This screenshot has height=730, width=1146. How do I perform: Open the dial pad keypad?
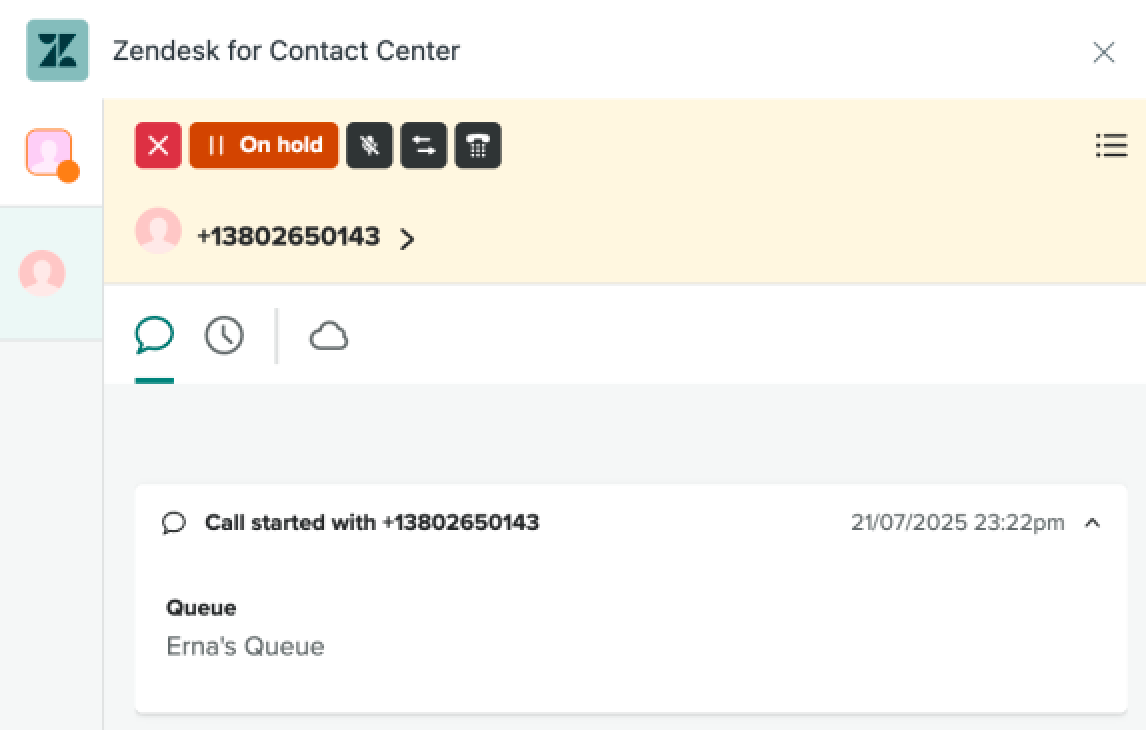[x=478, y=146]
